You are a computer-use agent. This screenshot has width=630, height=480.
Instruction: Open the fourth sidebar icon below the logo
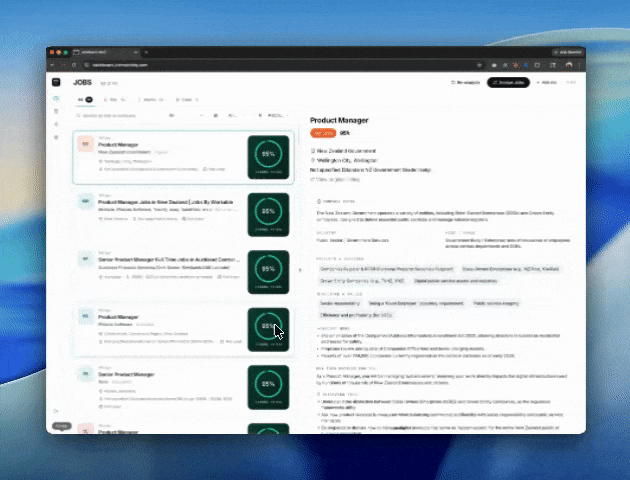[x=56, y=137]
